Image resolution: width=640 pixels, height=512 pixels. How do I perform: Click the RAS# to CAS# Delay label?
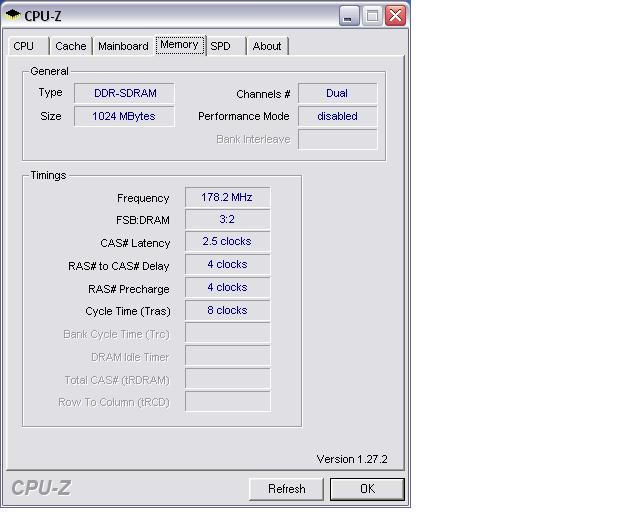click(x=119, y=266)
